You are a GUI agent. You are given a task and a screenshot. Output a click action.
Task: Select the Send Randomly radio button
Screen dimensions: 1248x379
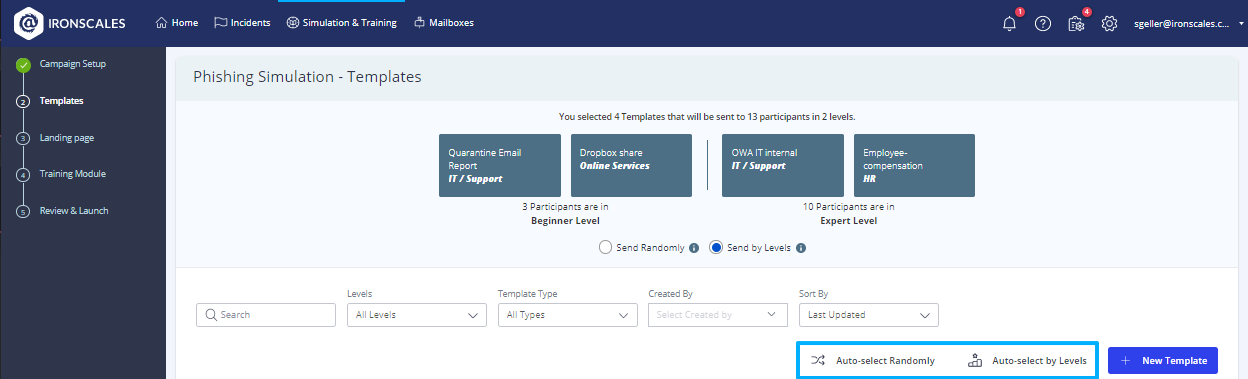pos(604,248)
